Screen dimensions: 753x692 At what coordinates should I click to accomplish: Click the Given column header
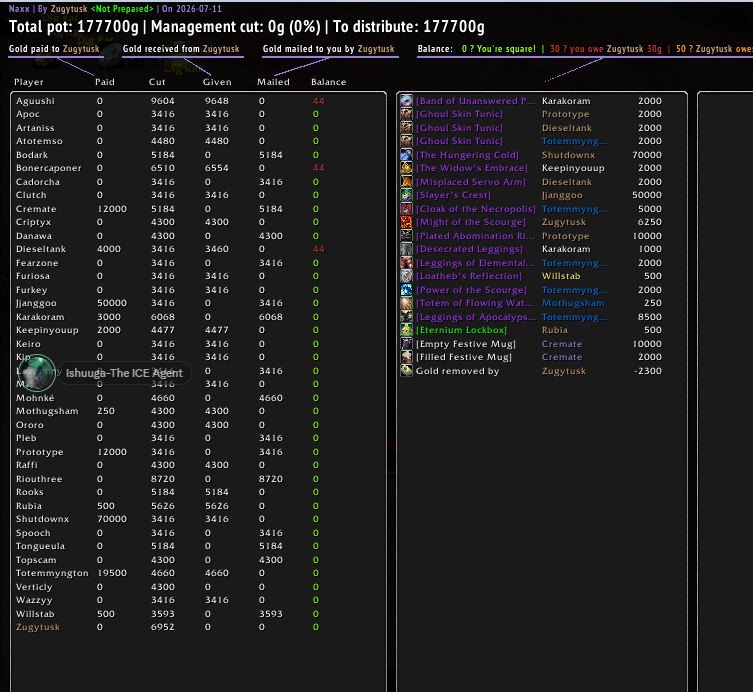pos(217,82)
